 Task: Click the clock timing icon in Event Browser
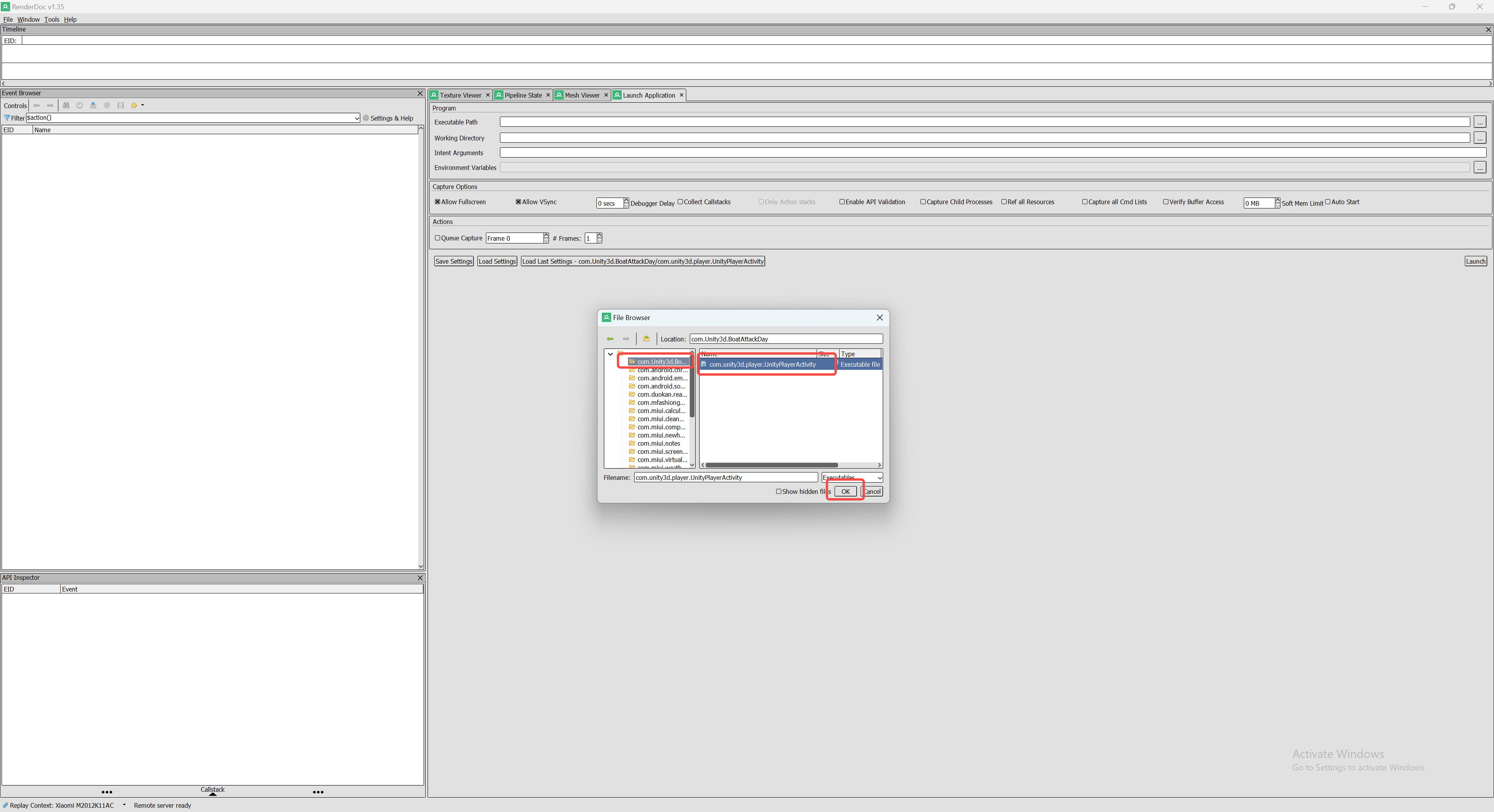(x=79, y=105)
